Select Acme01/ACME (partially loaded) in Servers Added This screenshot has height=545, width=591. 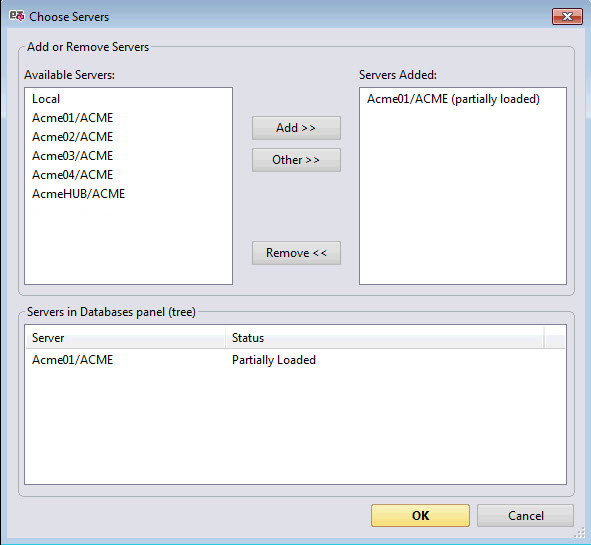pos(453,99)
